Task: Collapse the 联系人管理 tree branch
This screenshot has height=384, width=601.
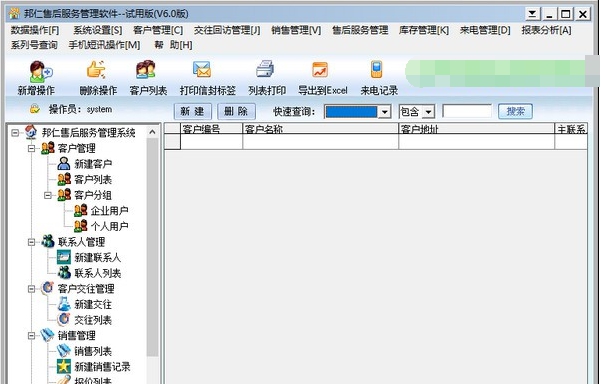Action: tap(31, 242)
